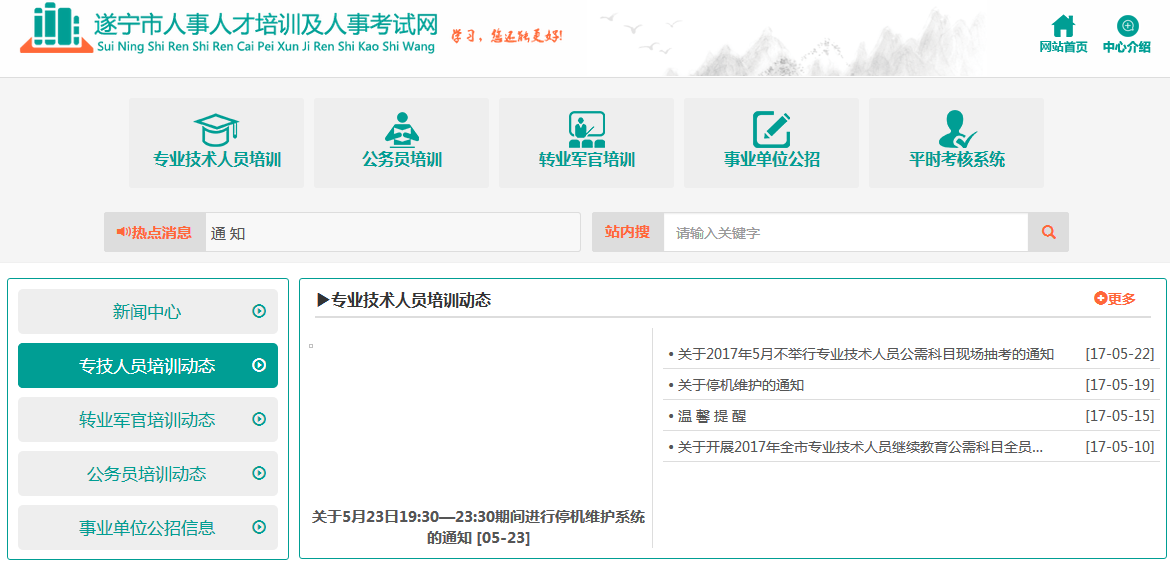The image size is (1170, 573).
Task: Open the 温馨提醒 notice link
Action: coord(712,416)
